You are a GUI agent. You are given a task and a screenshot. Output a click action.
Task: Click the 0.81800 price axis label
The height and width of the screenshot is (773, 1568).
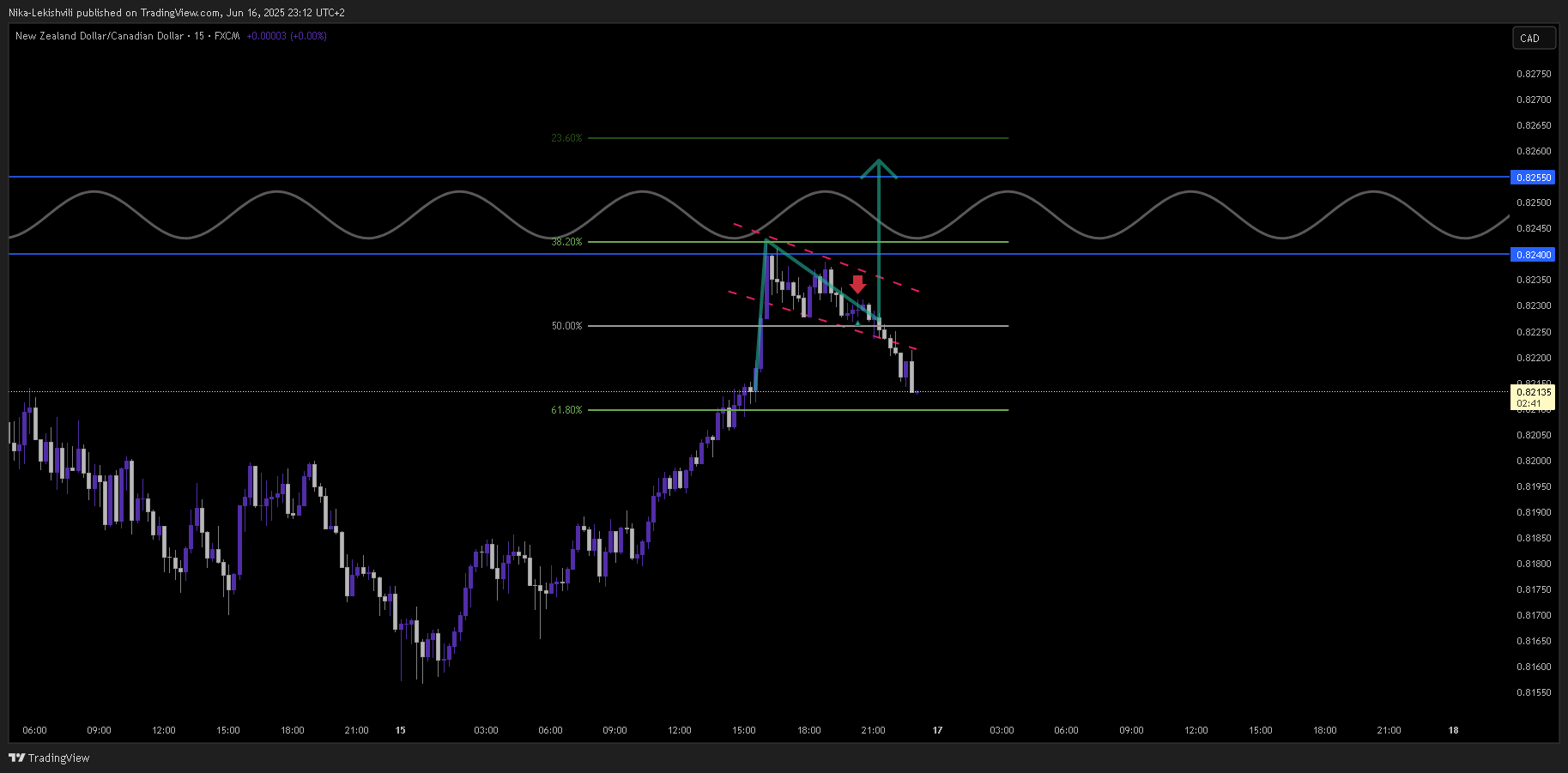pos(1534,564)
